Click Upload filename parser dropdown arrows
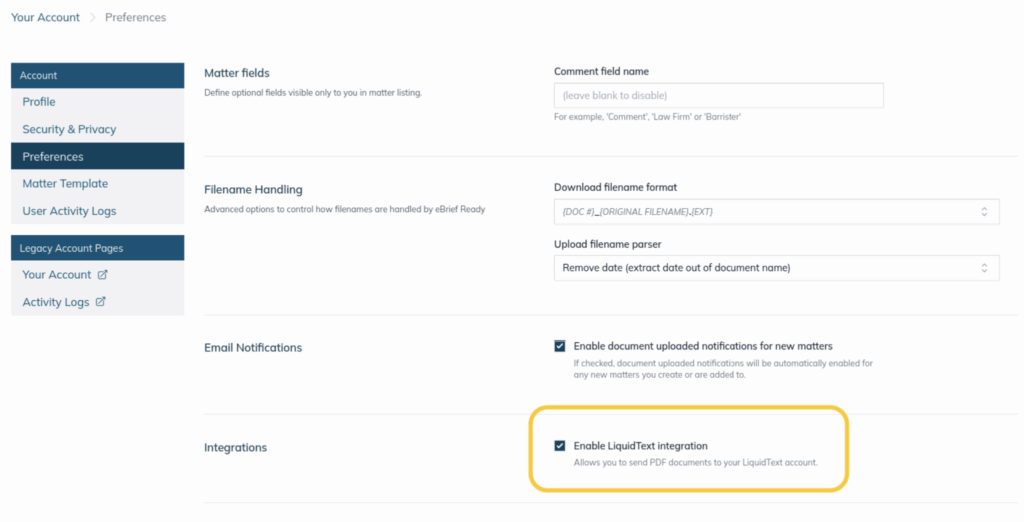Image resolution: width=1024 pixels, height=522 pixels. coord(984,268)
